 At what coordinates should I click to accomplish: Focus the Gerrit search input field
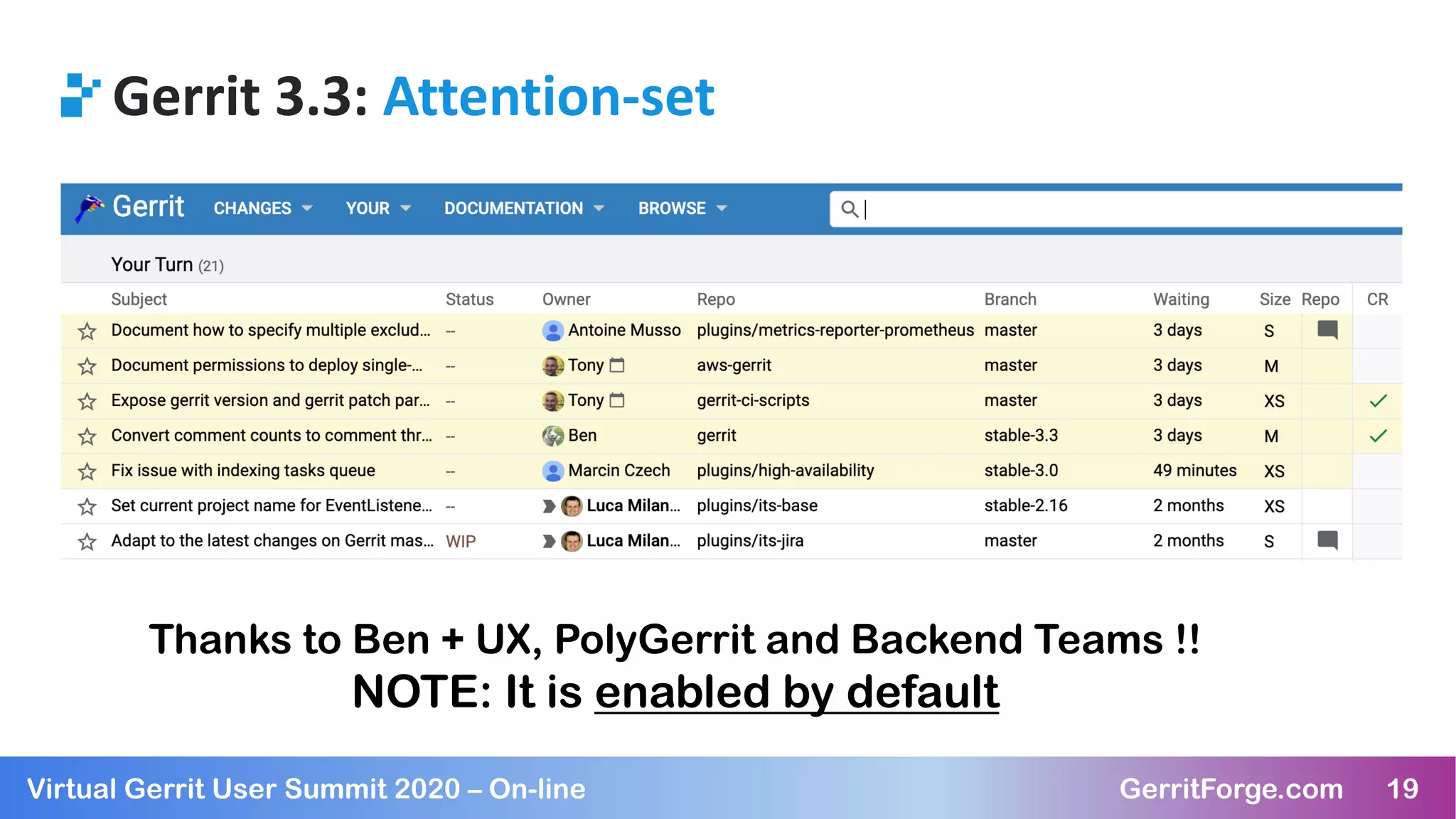click(x=1116, y=209)
